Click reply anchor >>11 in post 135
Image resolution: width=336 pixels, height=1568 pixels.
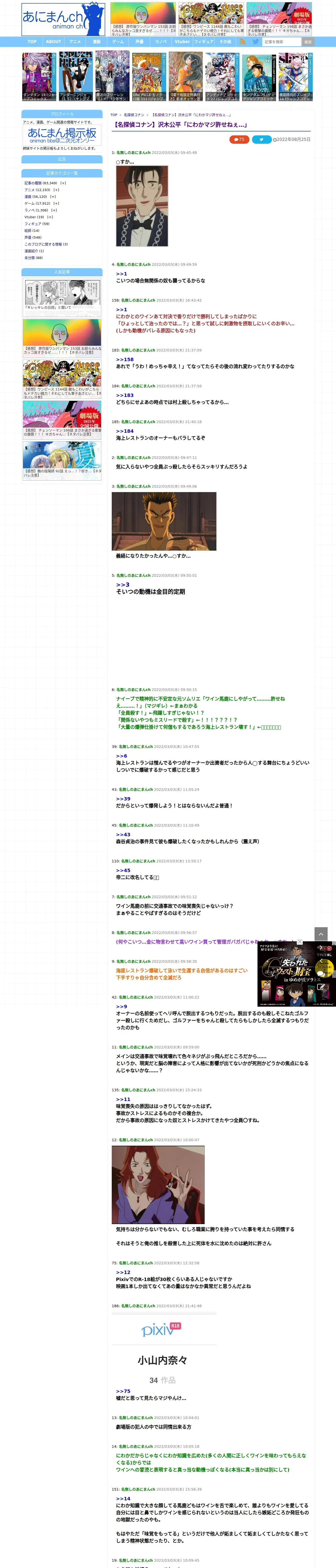point(123,1099)
